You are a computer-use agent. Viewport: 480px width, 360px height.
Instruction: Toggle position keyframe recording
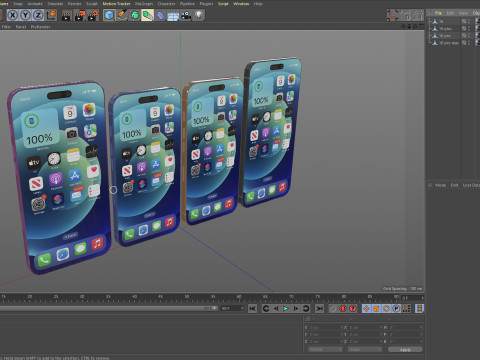[x=366, y=309]
